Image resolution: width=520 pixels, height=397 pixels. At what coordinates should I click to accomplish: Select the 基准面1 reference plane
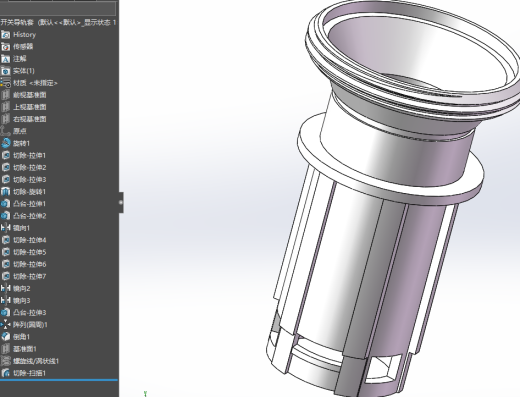[x=24, y=349]
